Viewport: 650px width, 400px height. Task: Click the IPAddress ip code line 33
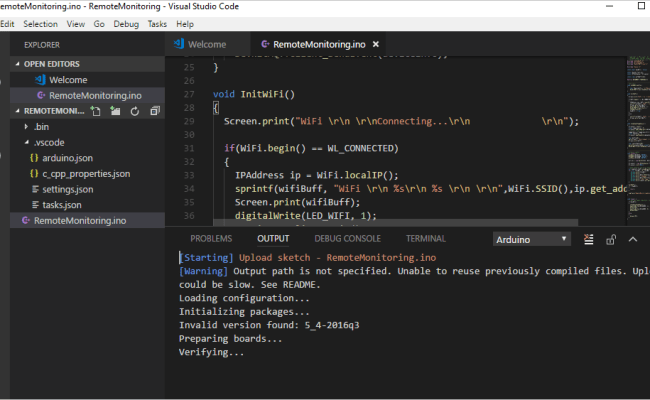click(x=317, y=175)
